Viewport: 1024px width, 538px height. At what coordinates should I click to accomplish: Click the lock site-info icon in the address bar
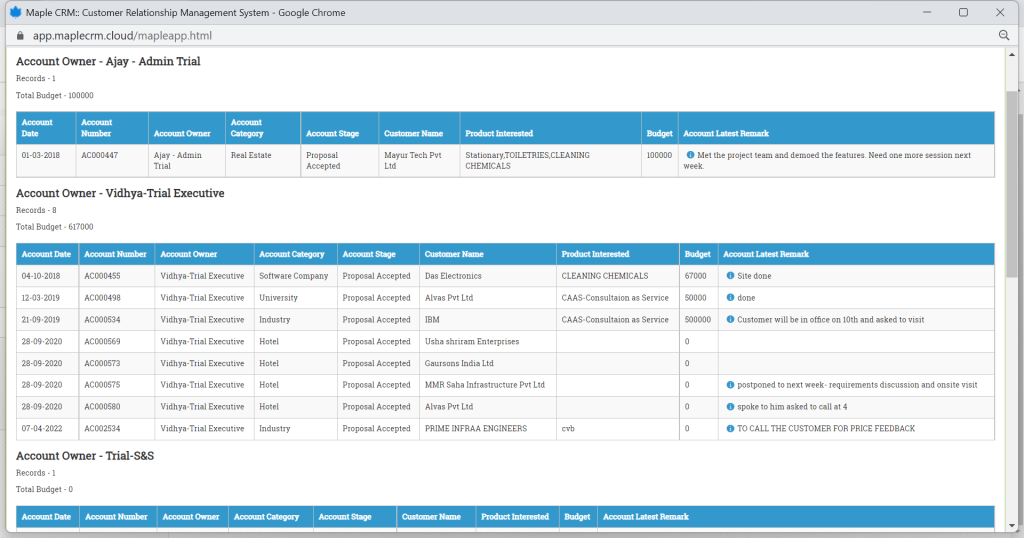20,35
